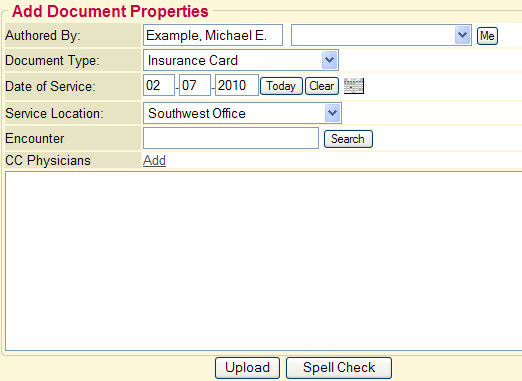Select the Southwest Office location box

[242, 113]
